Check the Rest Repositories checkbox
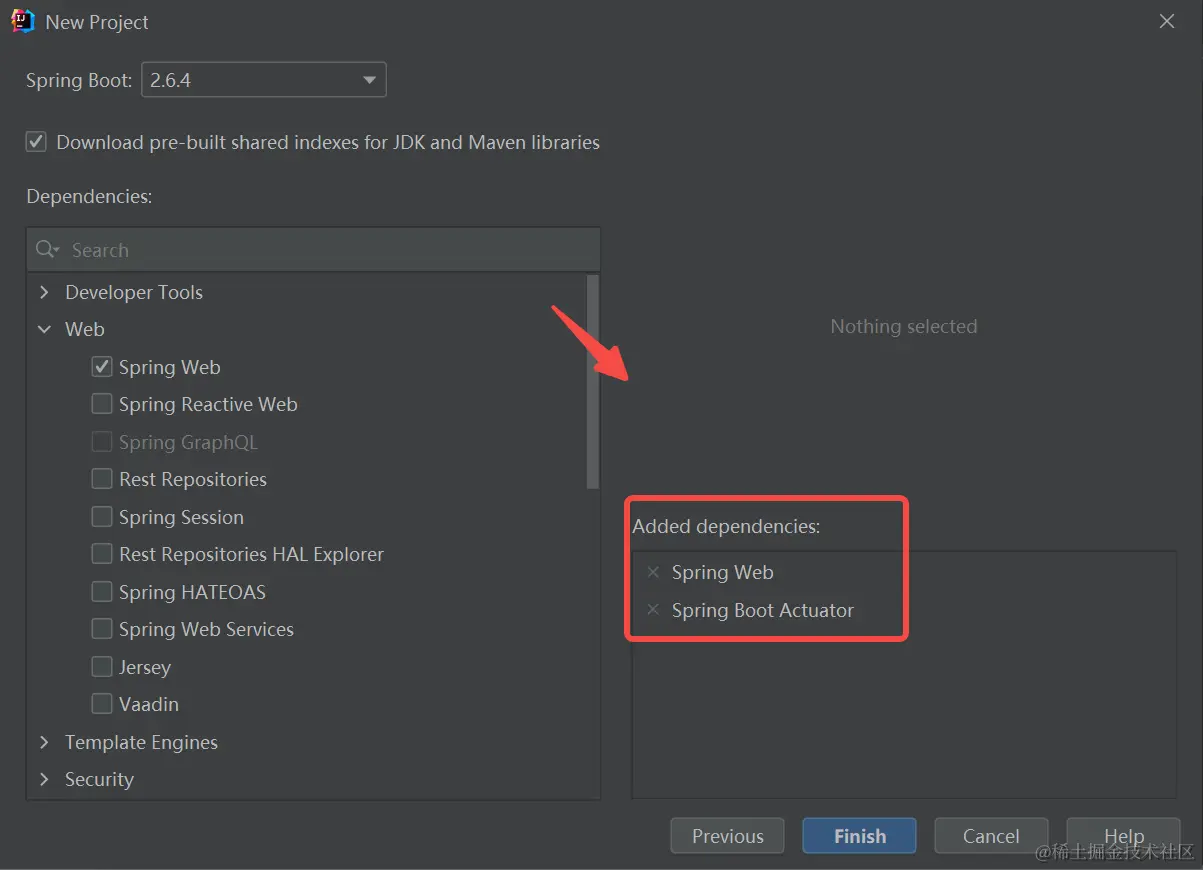 (x=102, y=479)
